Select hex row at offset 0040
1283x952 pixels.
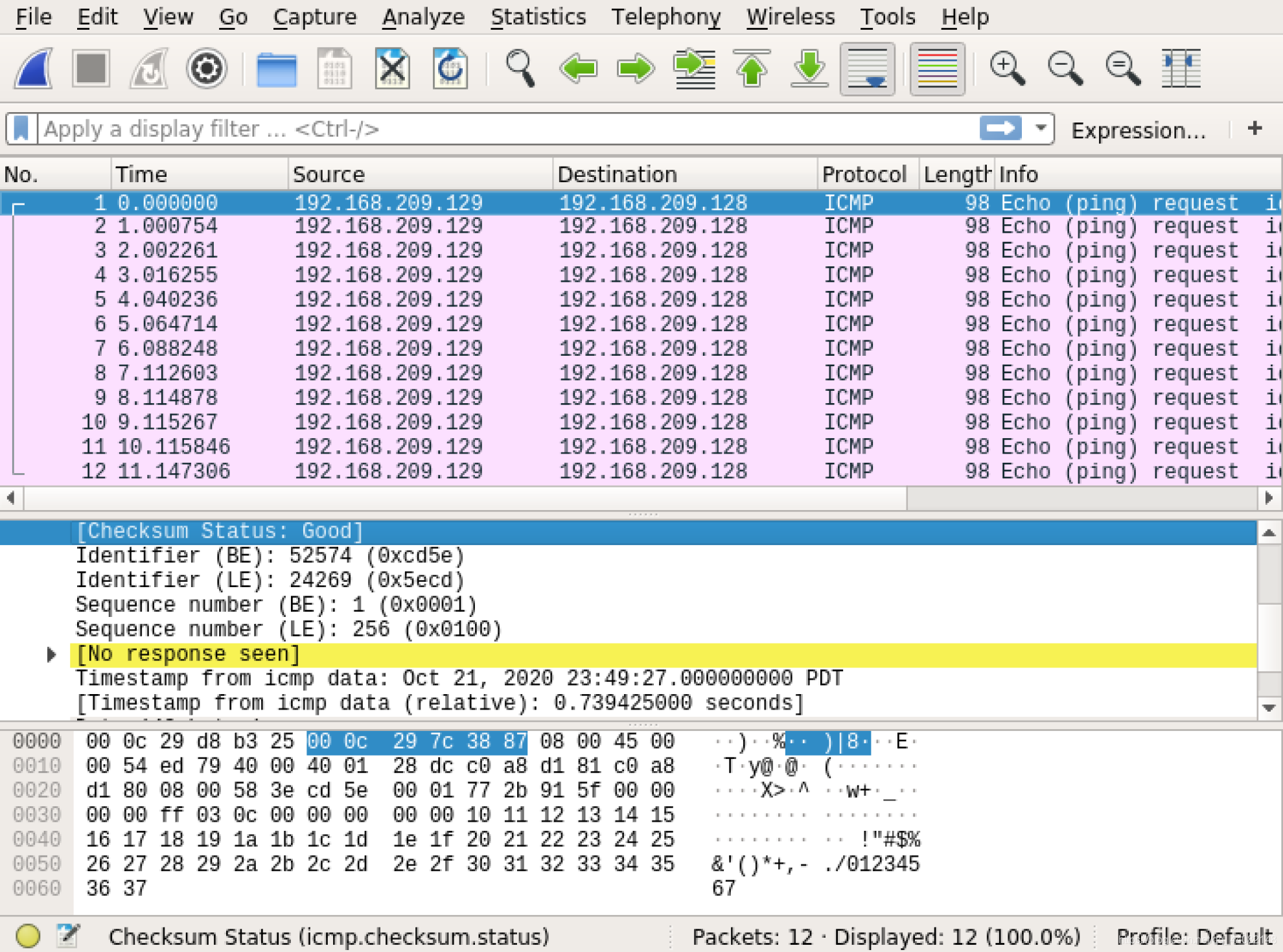coord(467,840)
